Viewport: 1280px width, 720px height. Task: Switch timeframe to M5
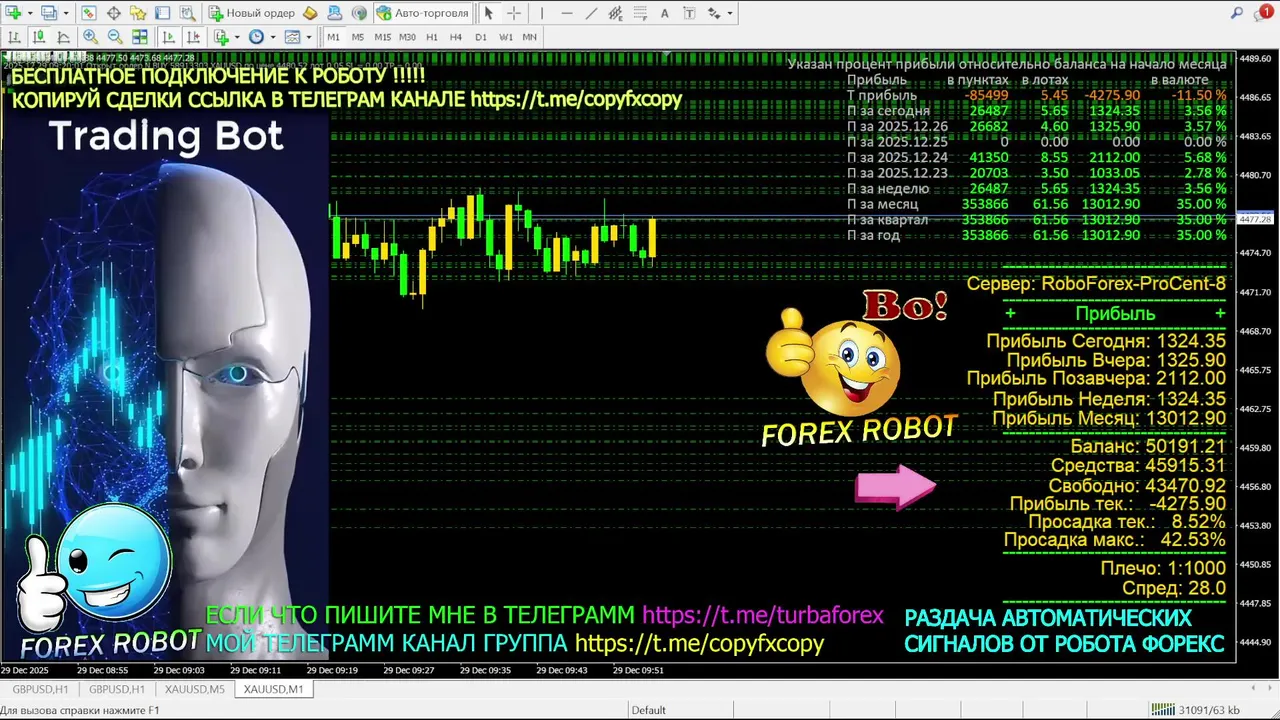tap(358, 37)
